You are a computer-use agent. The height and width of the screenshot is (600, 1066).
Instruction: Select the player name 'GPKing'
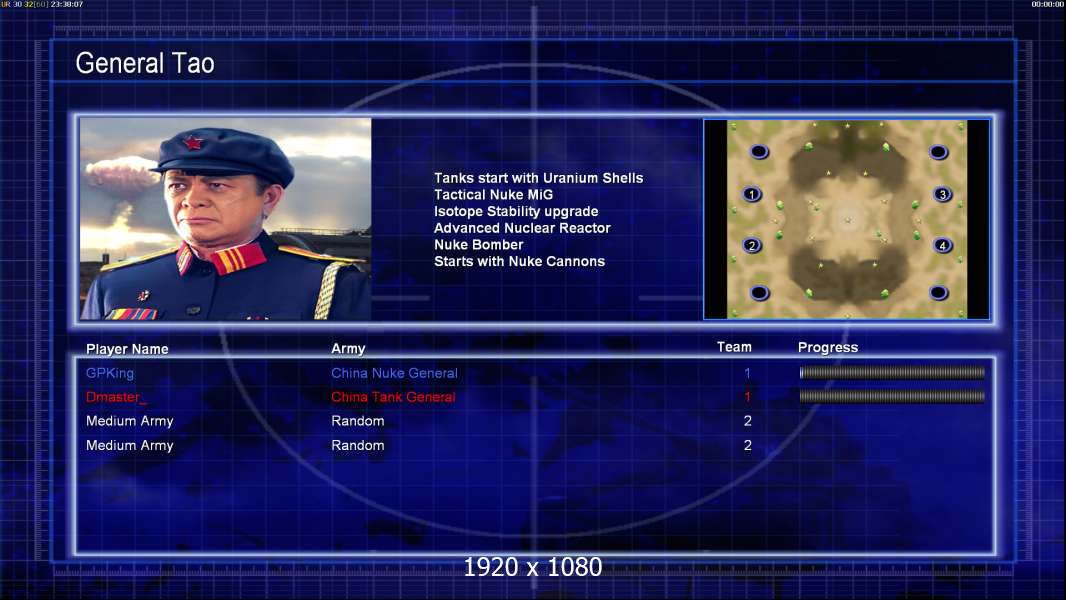coord(109,373)
